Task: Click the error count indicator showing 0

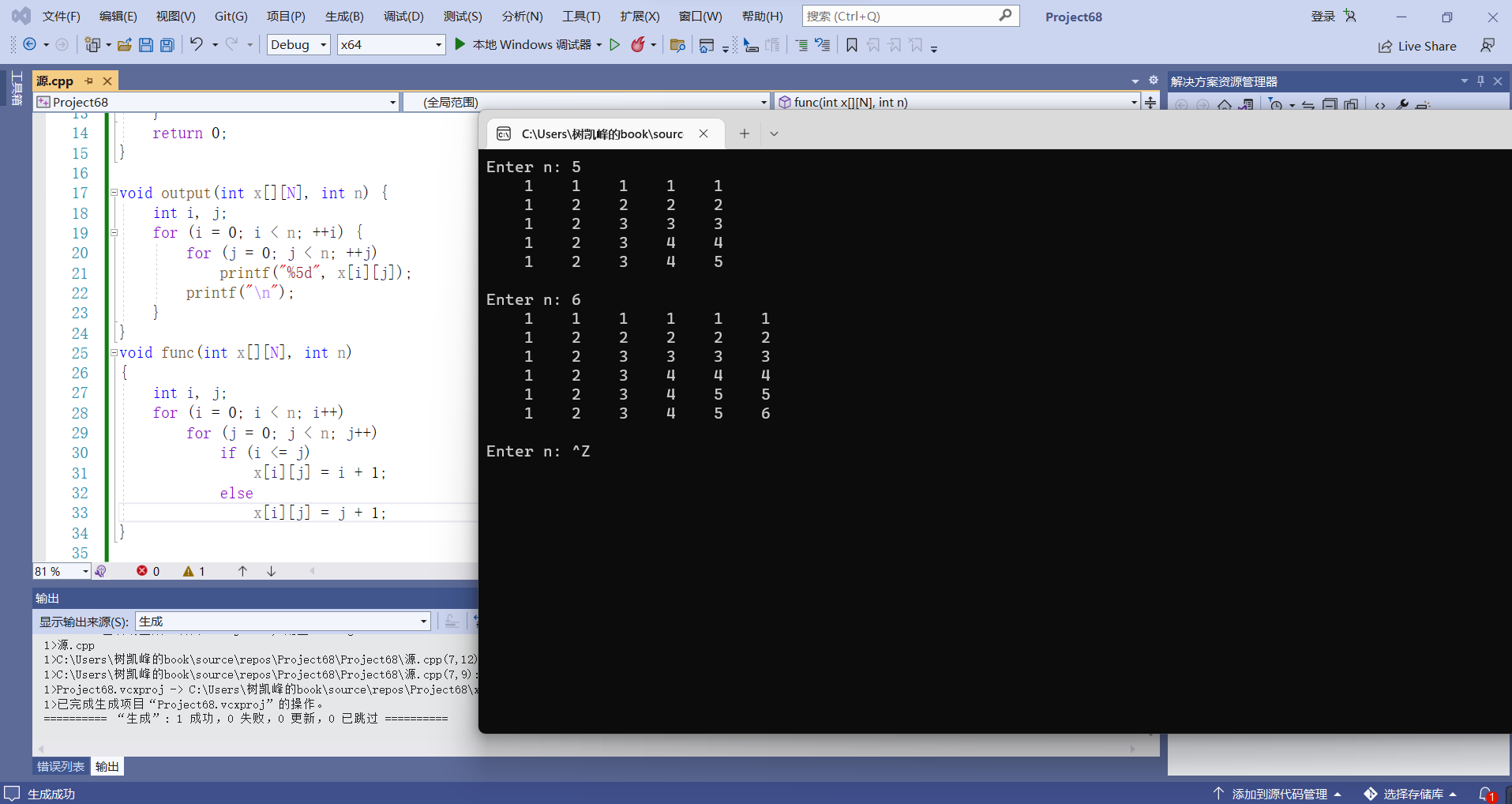Action: (x=148, y=571)
